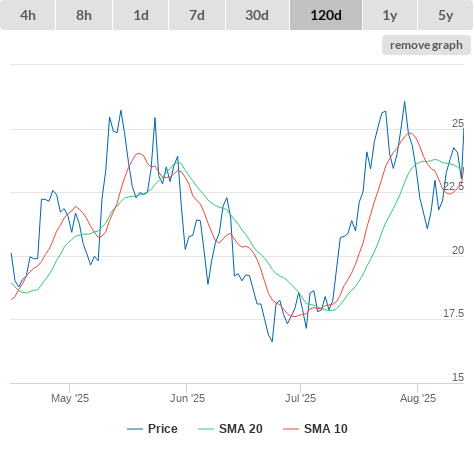Viewport: 474px width, 455px height.
Task: Click the remove graph button
Action: 426,45
